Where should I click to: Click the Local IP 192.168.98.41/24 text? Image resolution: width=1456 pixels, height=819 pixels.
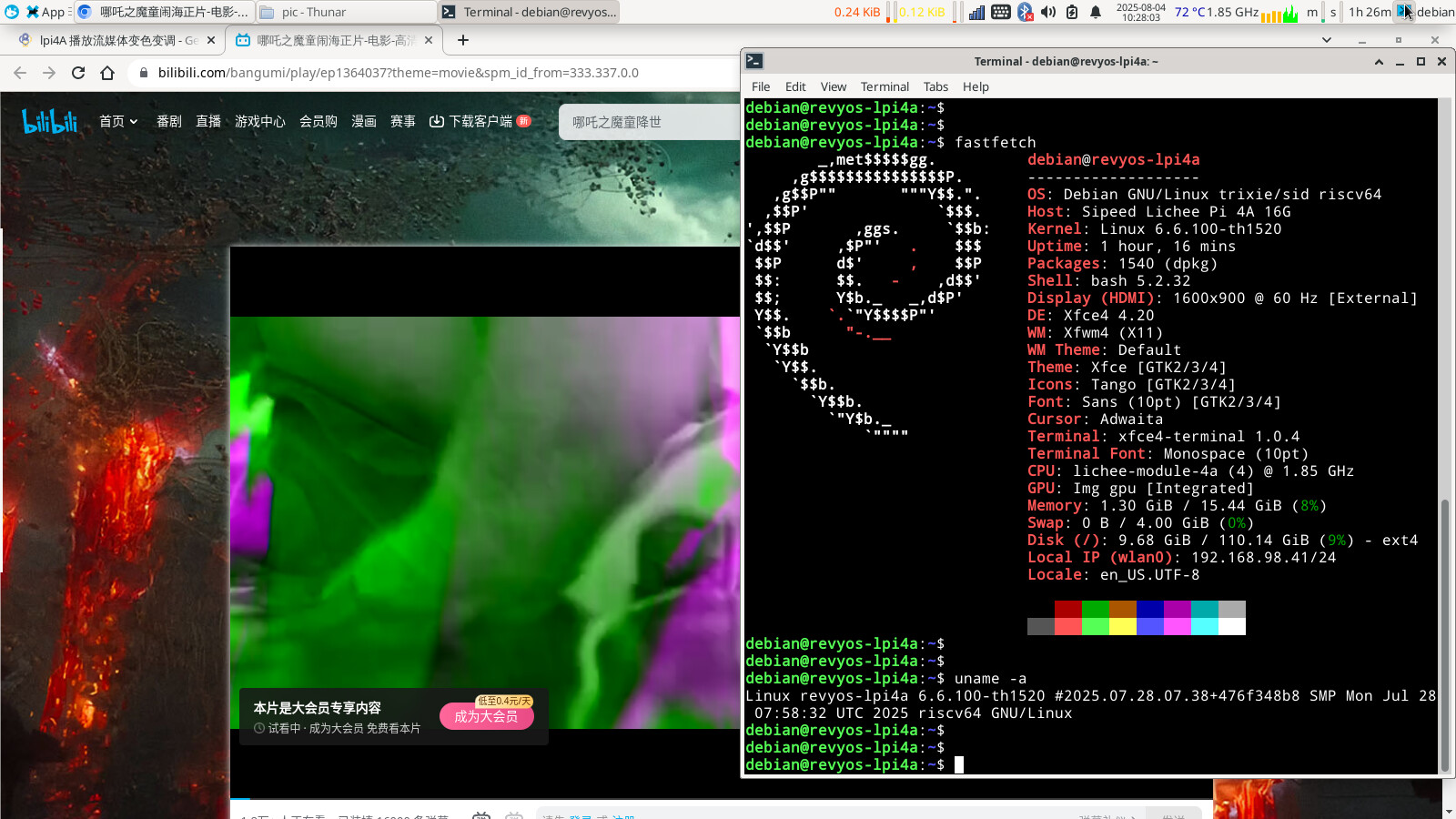1181,557
